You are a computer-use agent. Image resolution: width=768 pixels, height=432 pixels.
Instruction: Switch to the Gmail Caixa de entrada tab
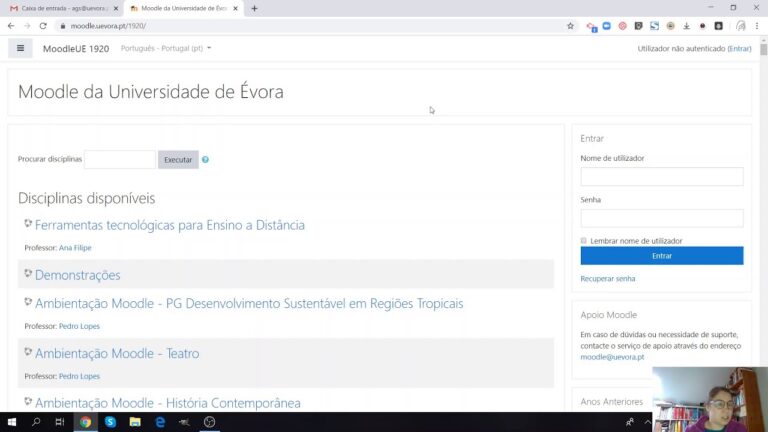pyautogui.click(x=63, y=8)
